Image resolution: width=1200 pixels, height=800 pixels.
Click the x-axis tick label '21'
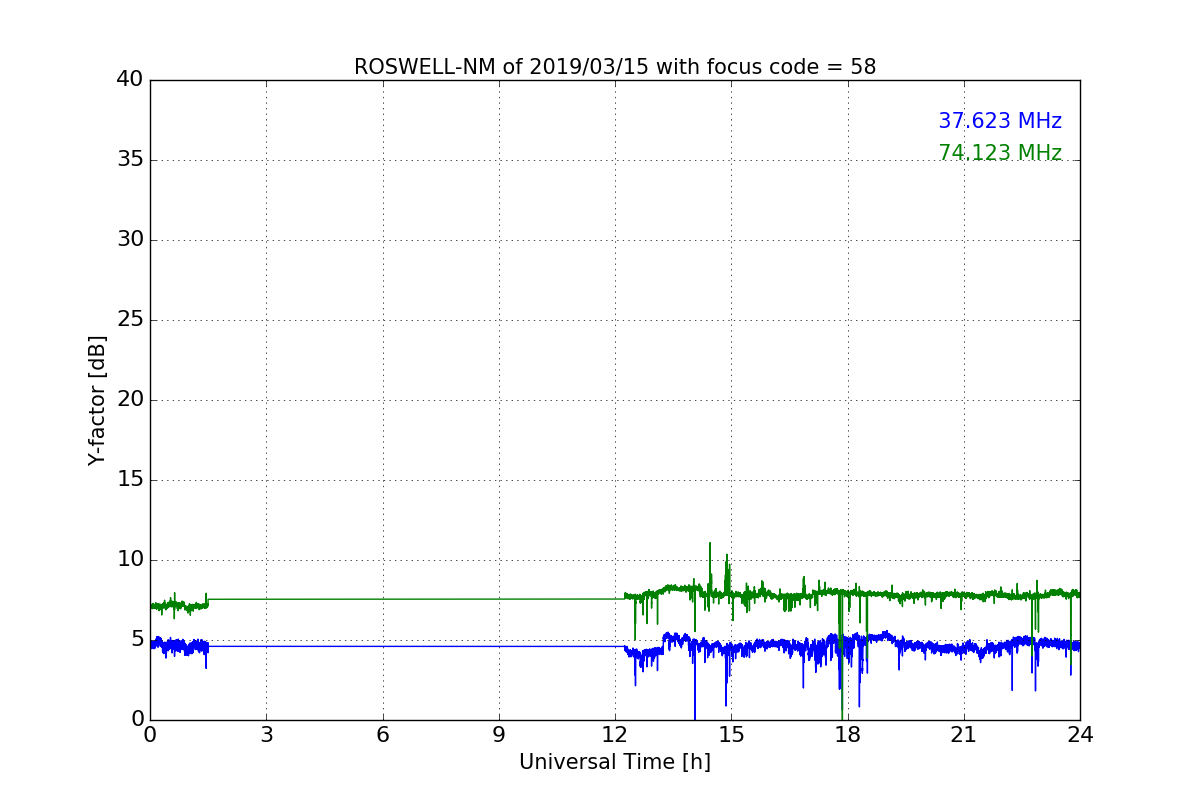click(x=964, y=735)
